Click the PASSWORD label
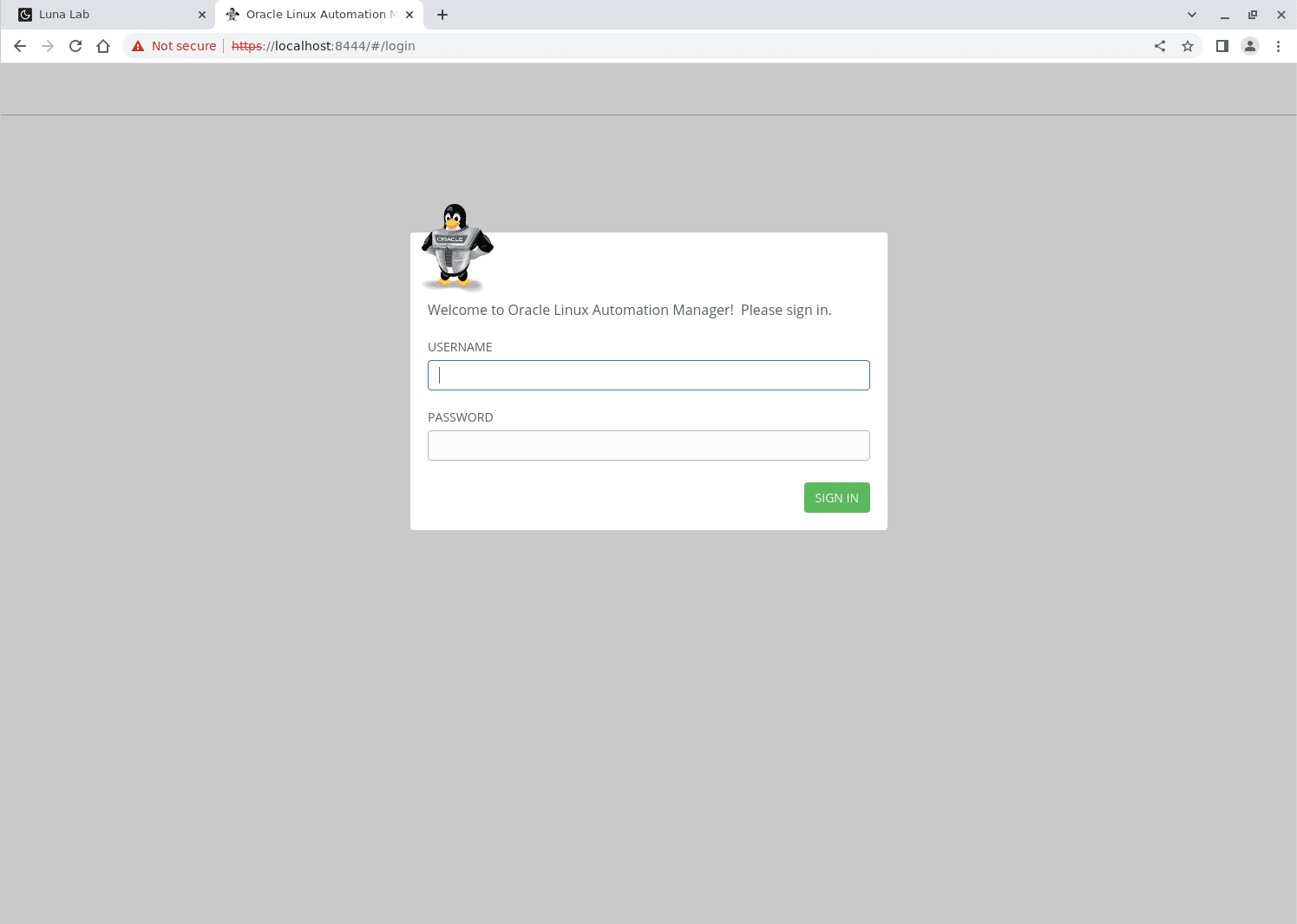This screenshot has width=1297, height=924. [460, 417]
